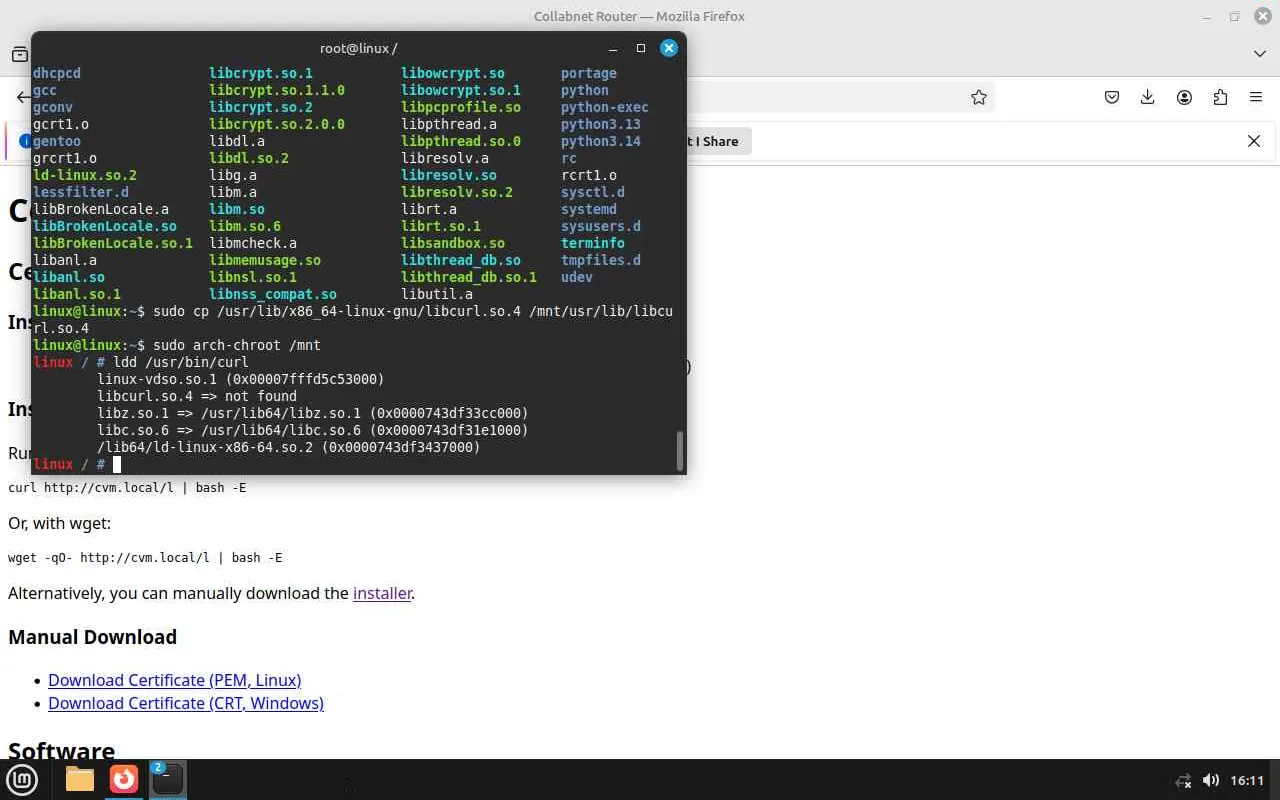
Task: Open Firefox hamburger application menu
Action: [1256, 97]
